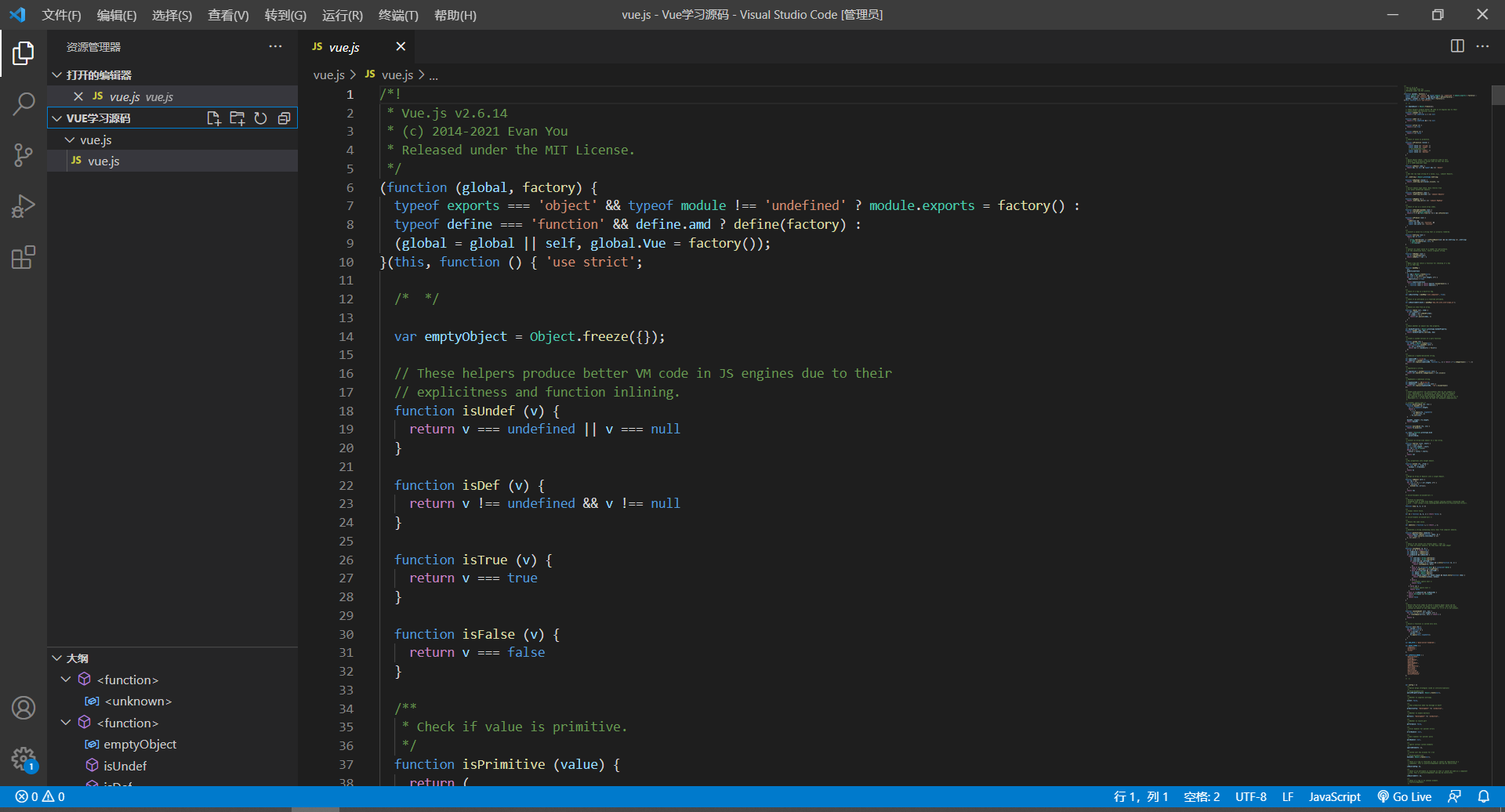This screenshot has height=812, width=1505.
Task: Click breadcrumb ellipsis symbol segment
Action: pyautogui.click(x=433, y=75)
